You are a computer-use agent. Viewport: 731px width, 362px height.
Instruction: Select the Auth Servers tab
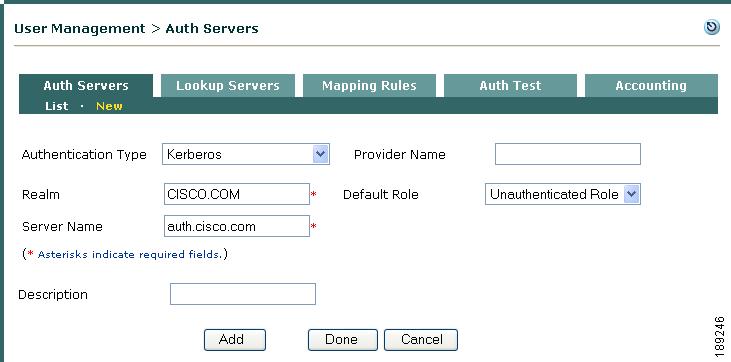point(86,86)
